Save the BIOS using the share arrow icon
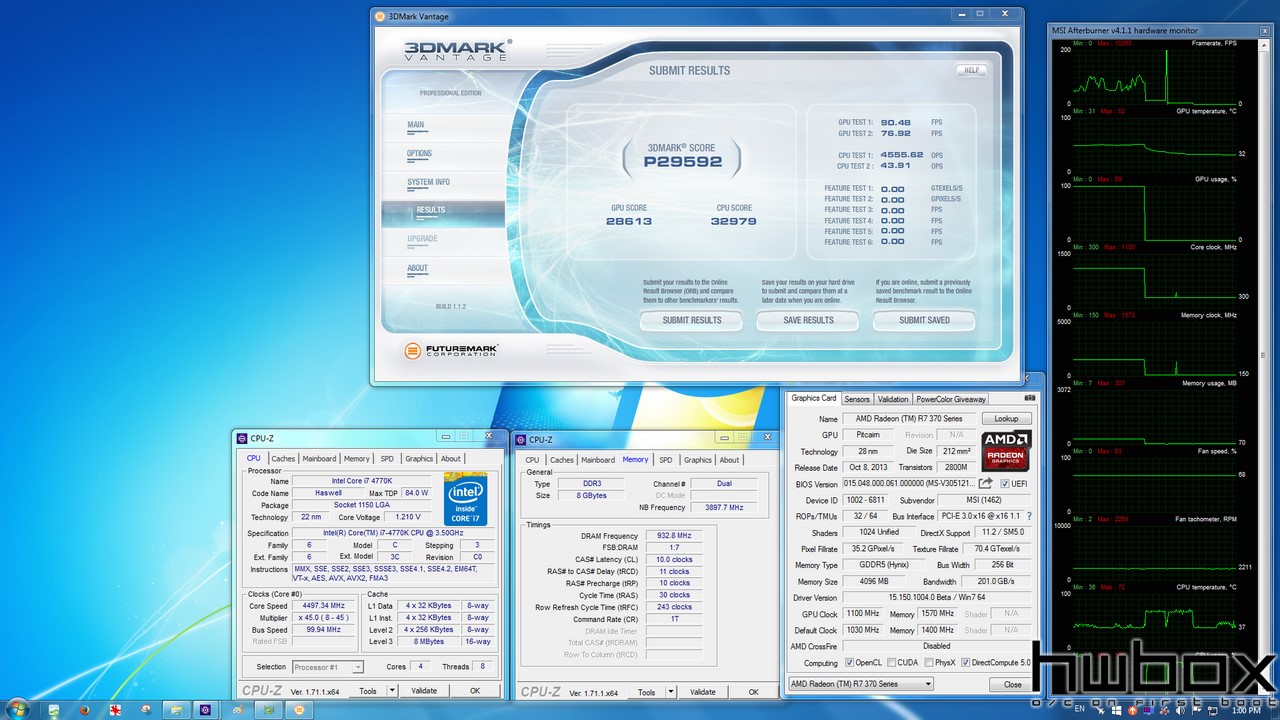Screen dimensions: 1280x720 coord(986,484)
